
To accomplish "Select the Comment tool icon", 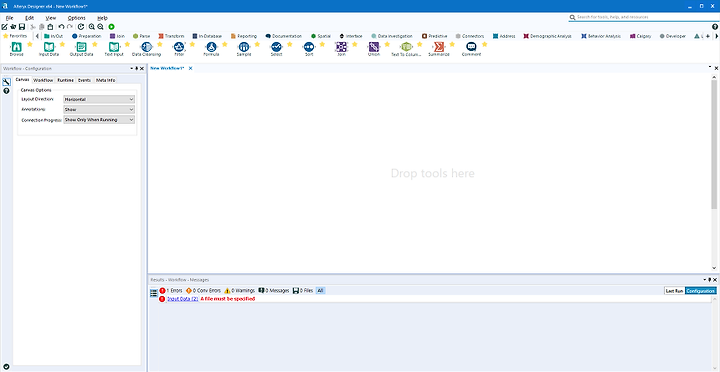I will tap(471, 46).
